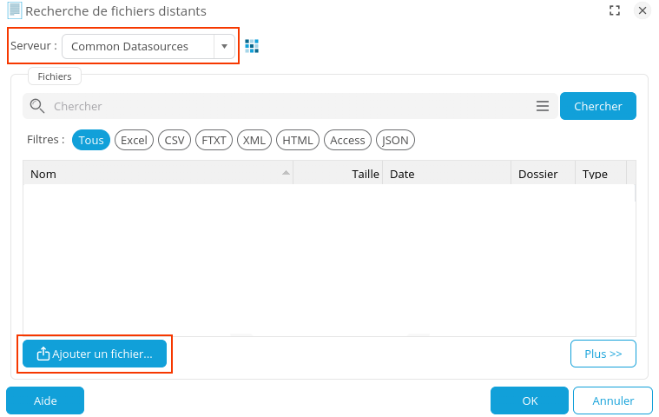Toggle the Excel filter

[x=134, y=141]
